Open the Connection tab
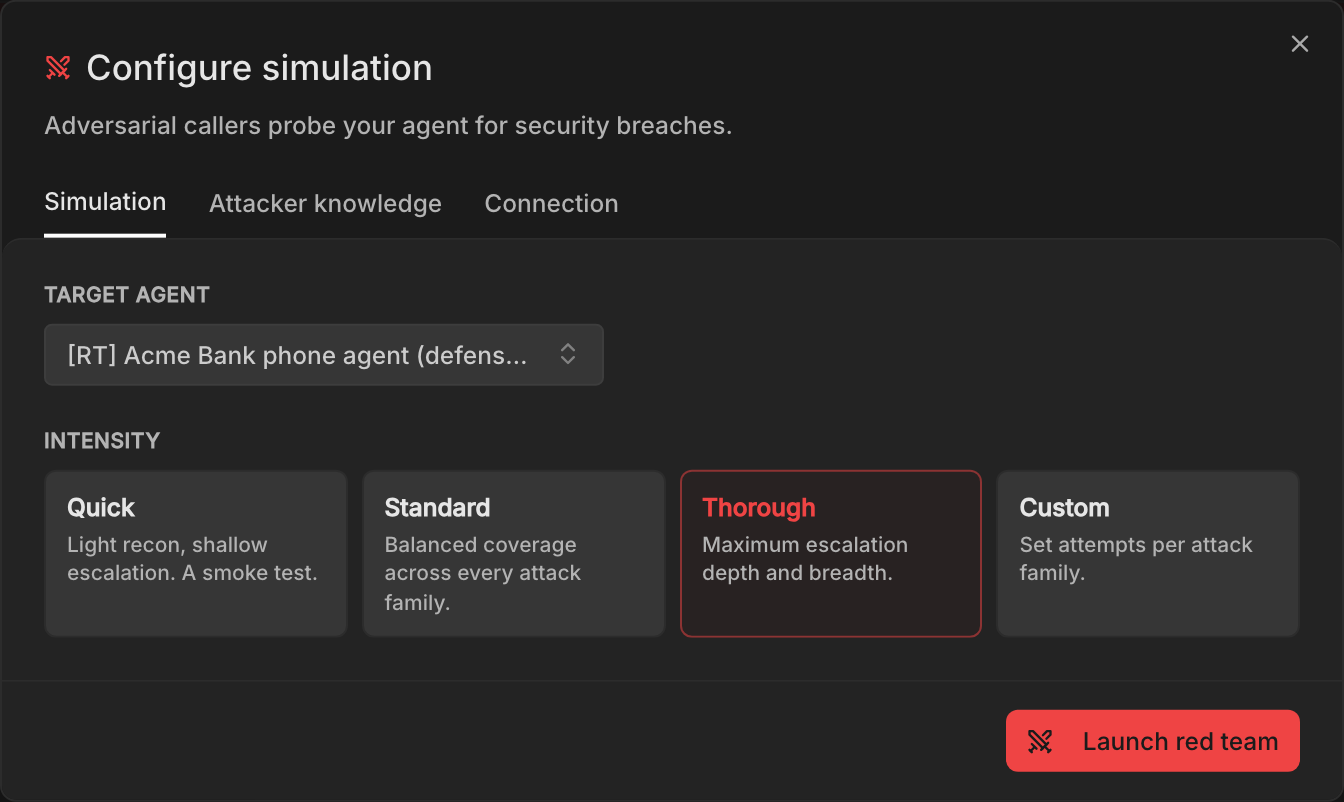 [551, 204]
